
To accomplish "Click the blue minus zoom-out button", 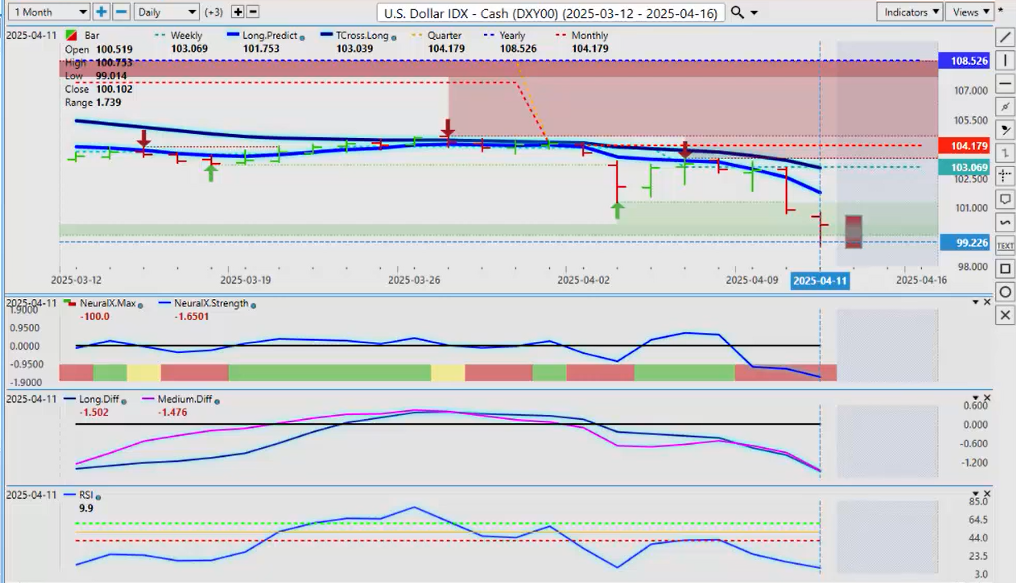I will 120,12.
